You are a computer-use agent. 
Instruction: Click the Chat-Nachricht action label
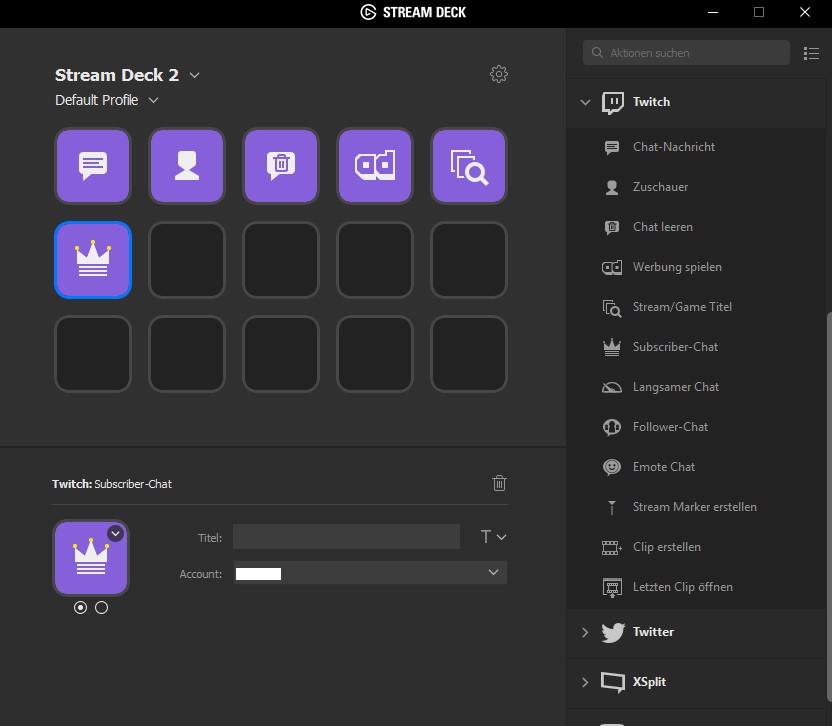674,147
